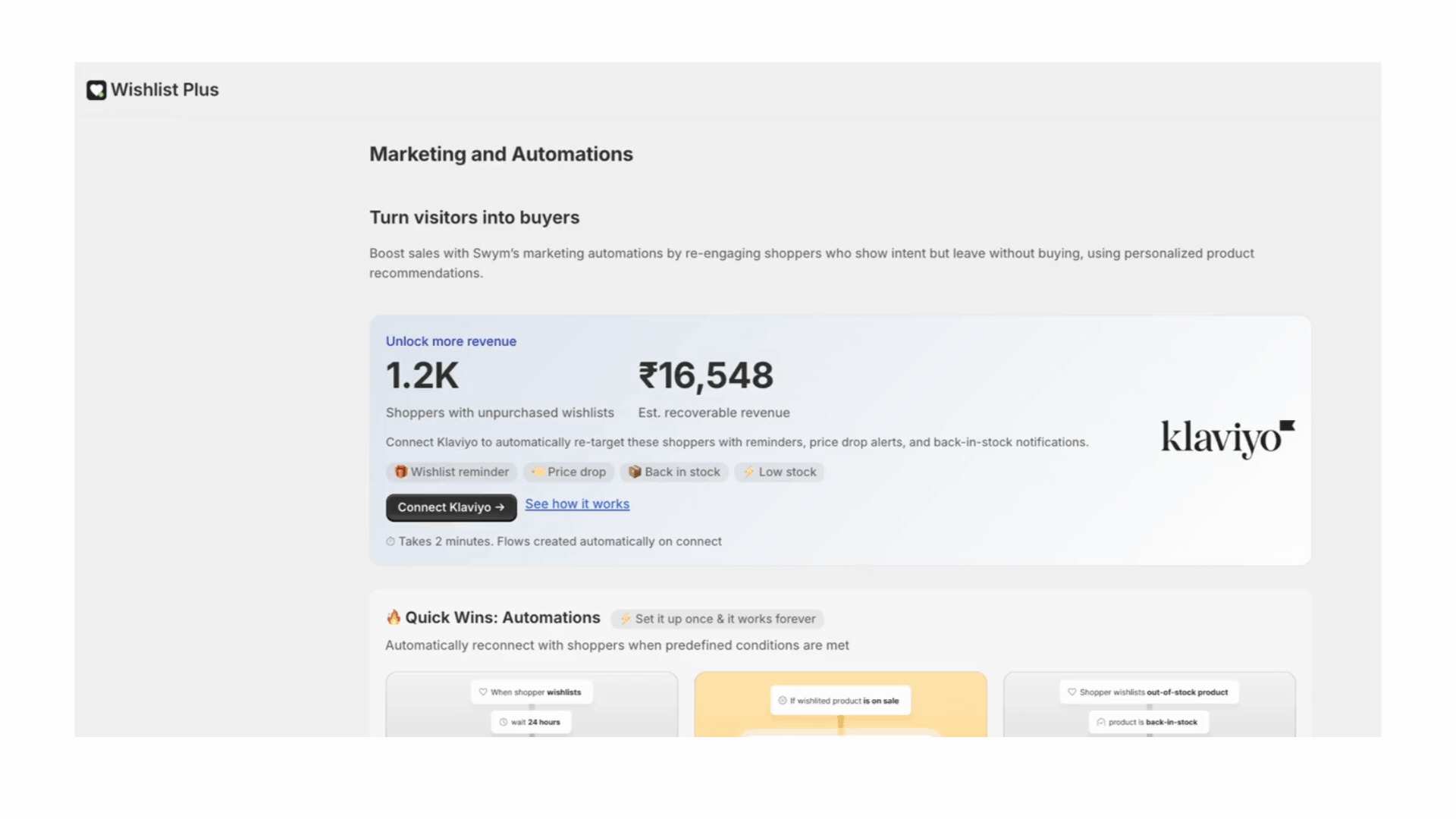Viewport: 1456px width, 819px height.
Task: Click the Marketing and Automations heading
Action: (501, 154)
